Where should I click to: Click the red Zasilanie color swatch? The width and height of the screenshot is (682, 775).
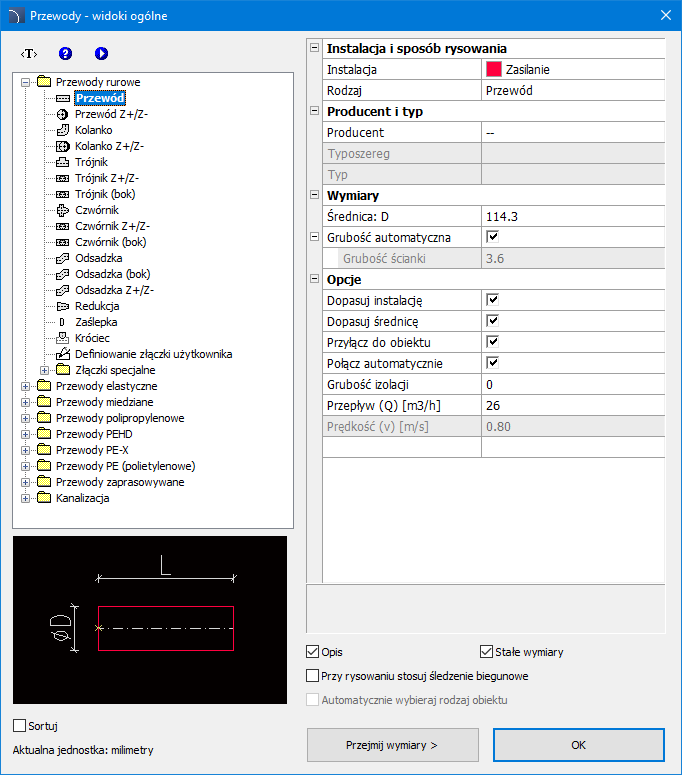(493, 70)
